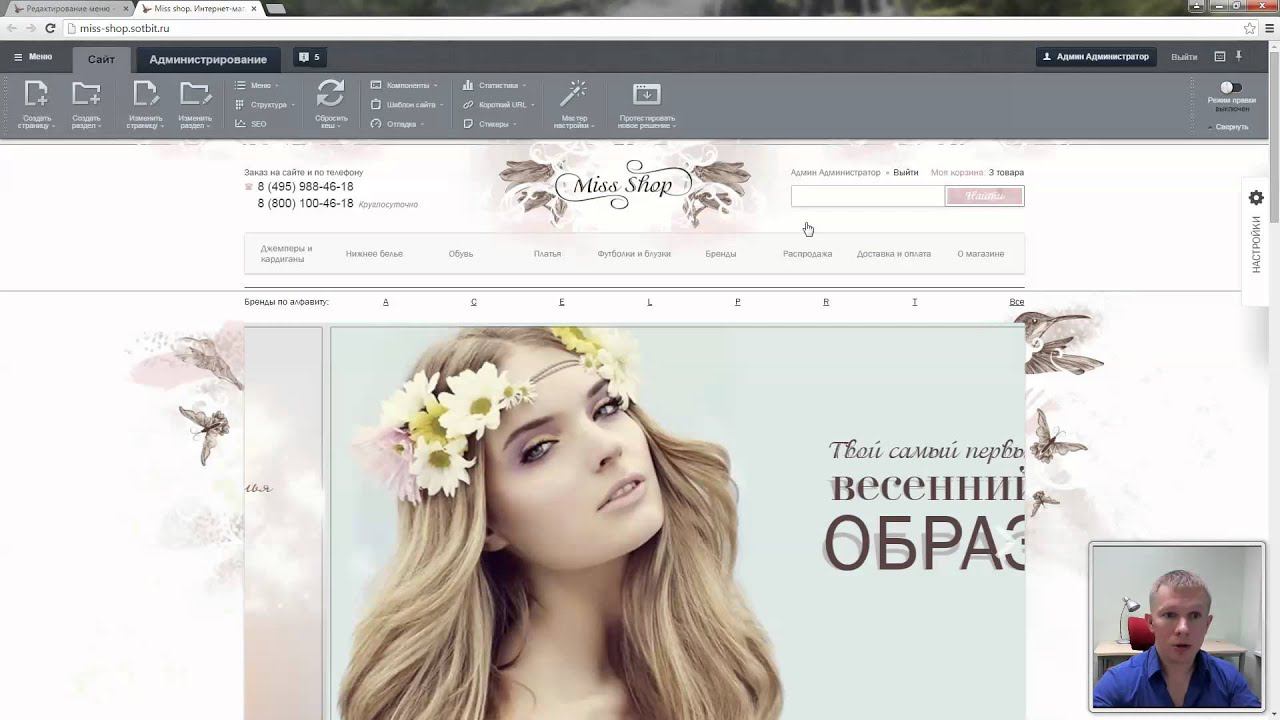Open the cart link showing 3 товара
Screen dimensions: 1280x720
pyautogui.click(x=1006, y=173)
